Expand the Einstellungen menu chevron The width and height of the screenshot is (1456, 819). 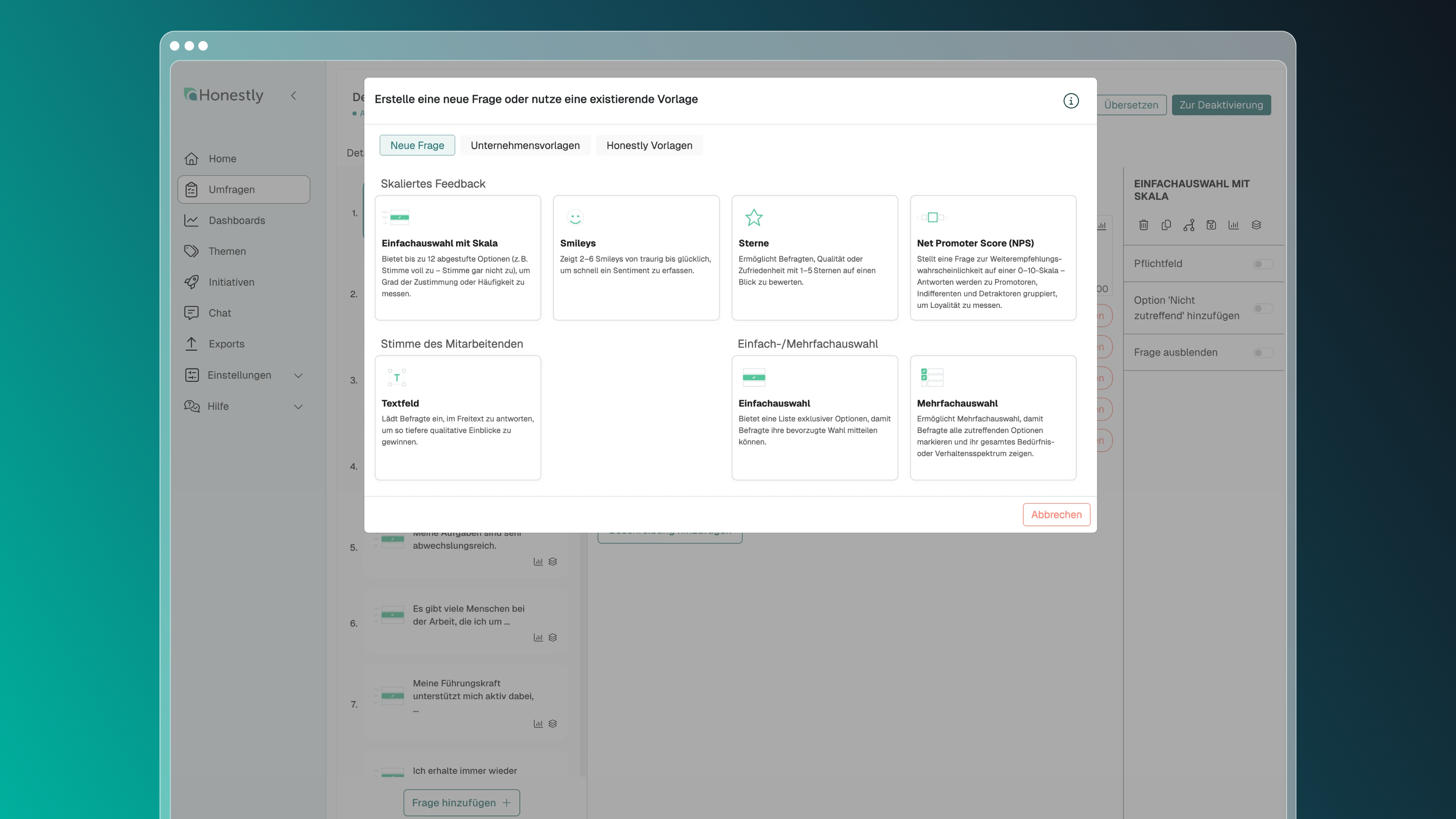pos(298,375)
